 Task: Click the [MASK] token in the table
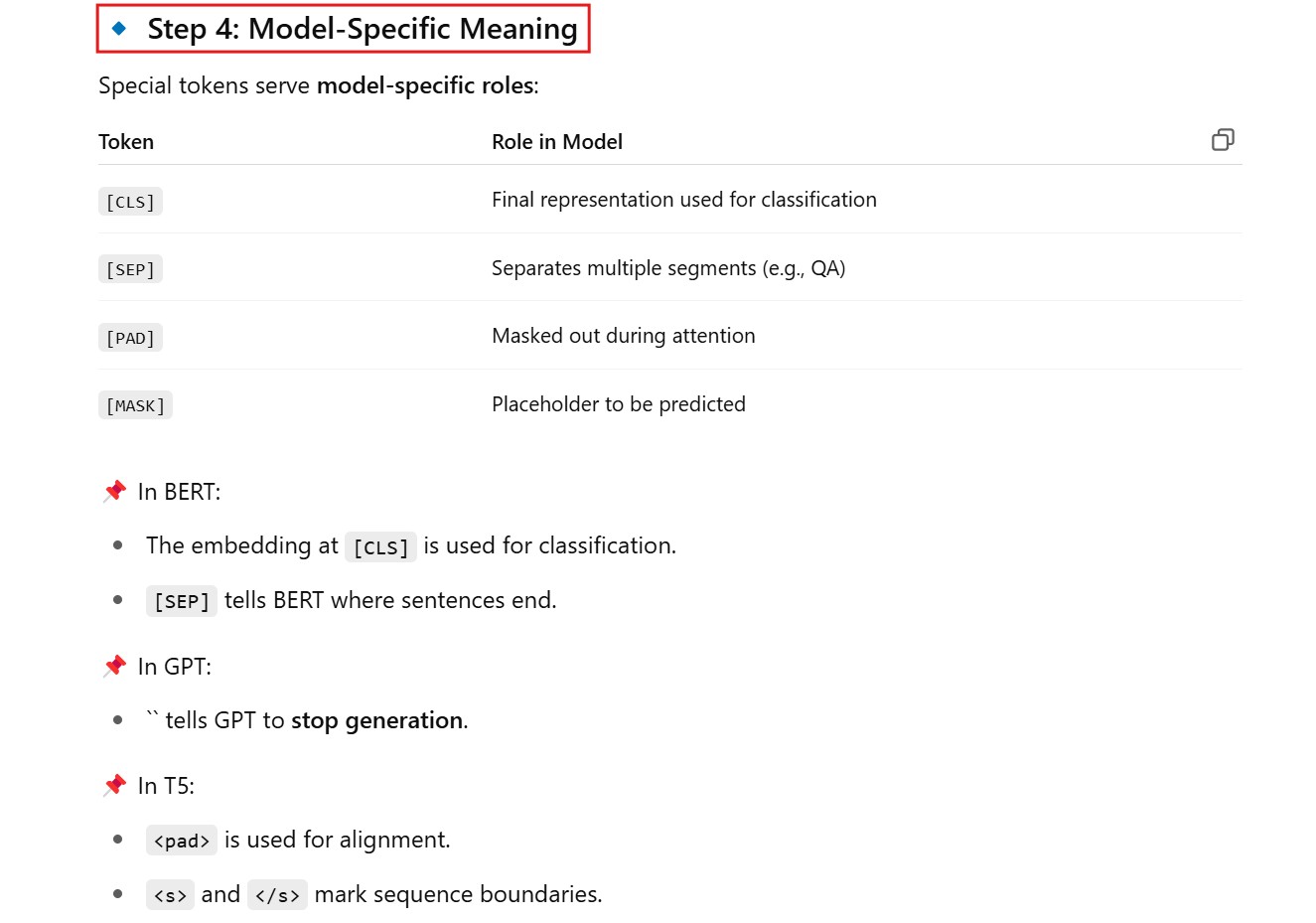coord(135,405)
